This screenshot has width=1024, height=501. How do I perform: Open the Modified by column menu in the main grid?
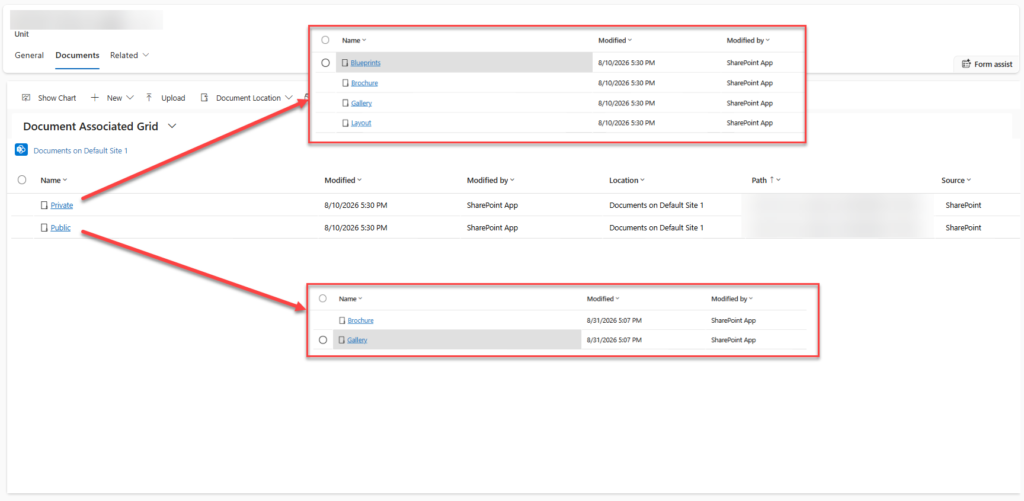(x=512, y=180)
